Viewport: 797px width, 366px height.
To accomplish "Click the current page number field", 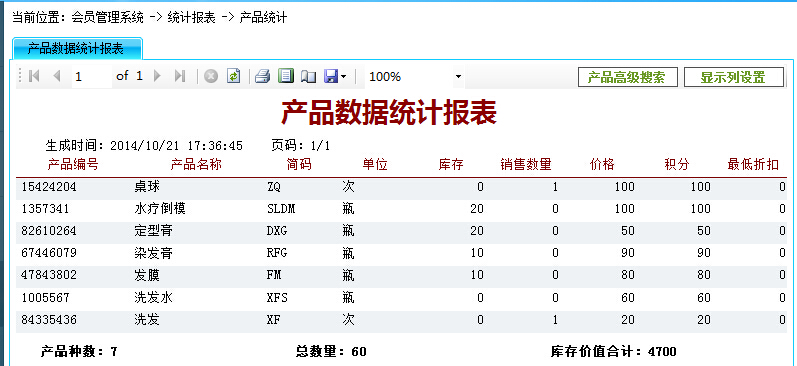I will (x=91, y=77).
